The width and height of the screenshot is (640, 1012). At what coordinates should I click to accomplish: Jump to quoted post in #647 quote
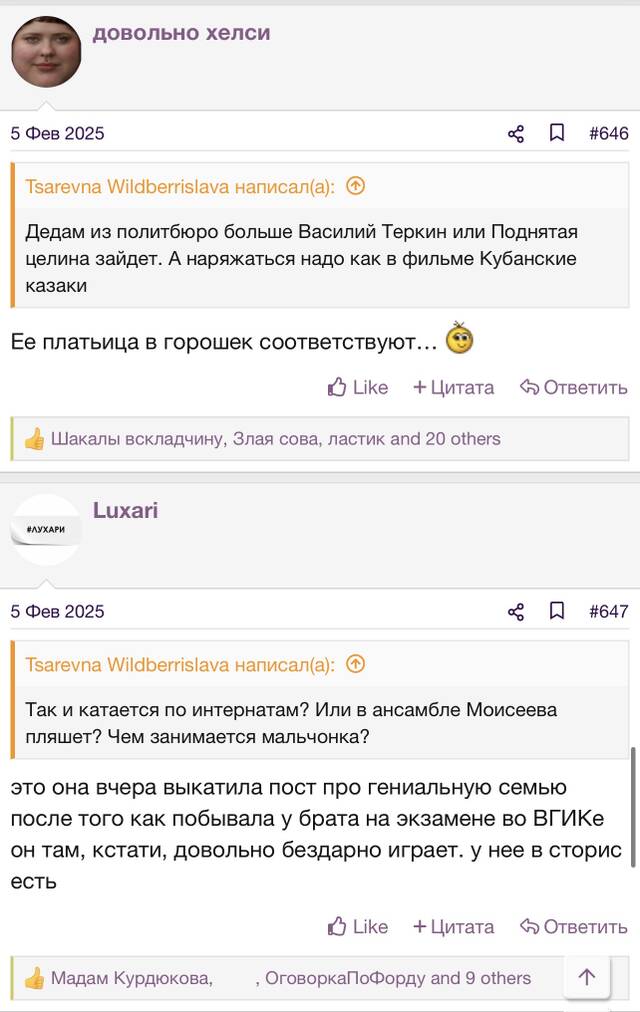(x=355, y=663)
